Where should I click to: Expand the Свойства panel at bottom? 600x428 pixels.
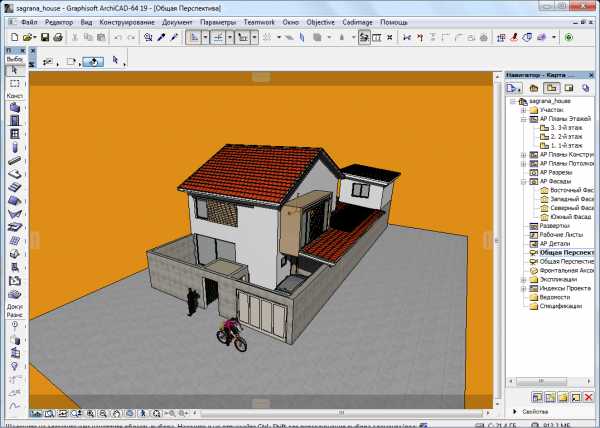(516, 411)
